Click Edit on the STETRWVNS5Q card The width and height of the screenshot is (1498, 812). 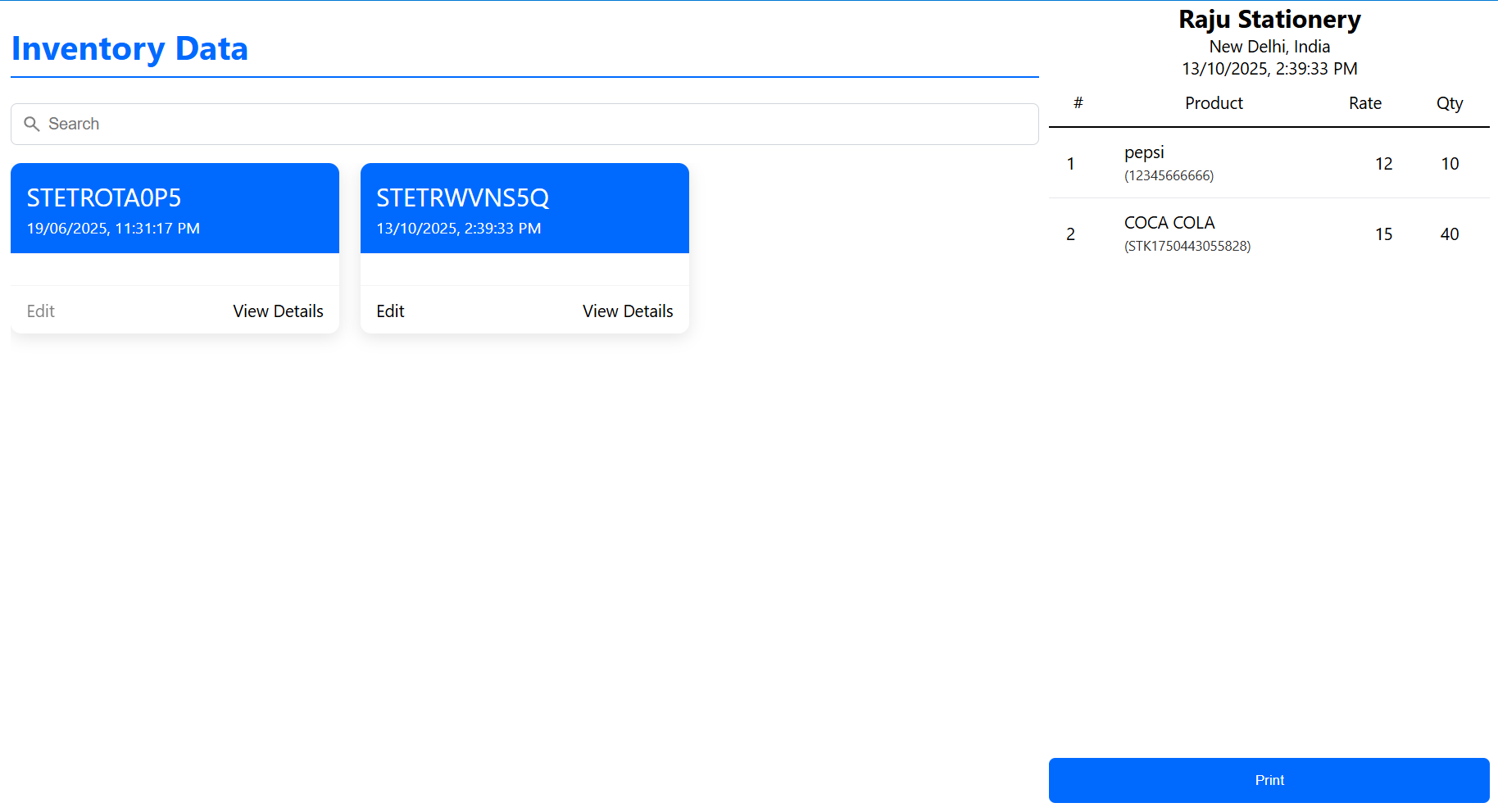(x=390, y=311)
